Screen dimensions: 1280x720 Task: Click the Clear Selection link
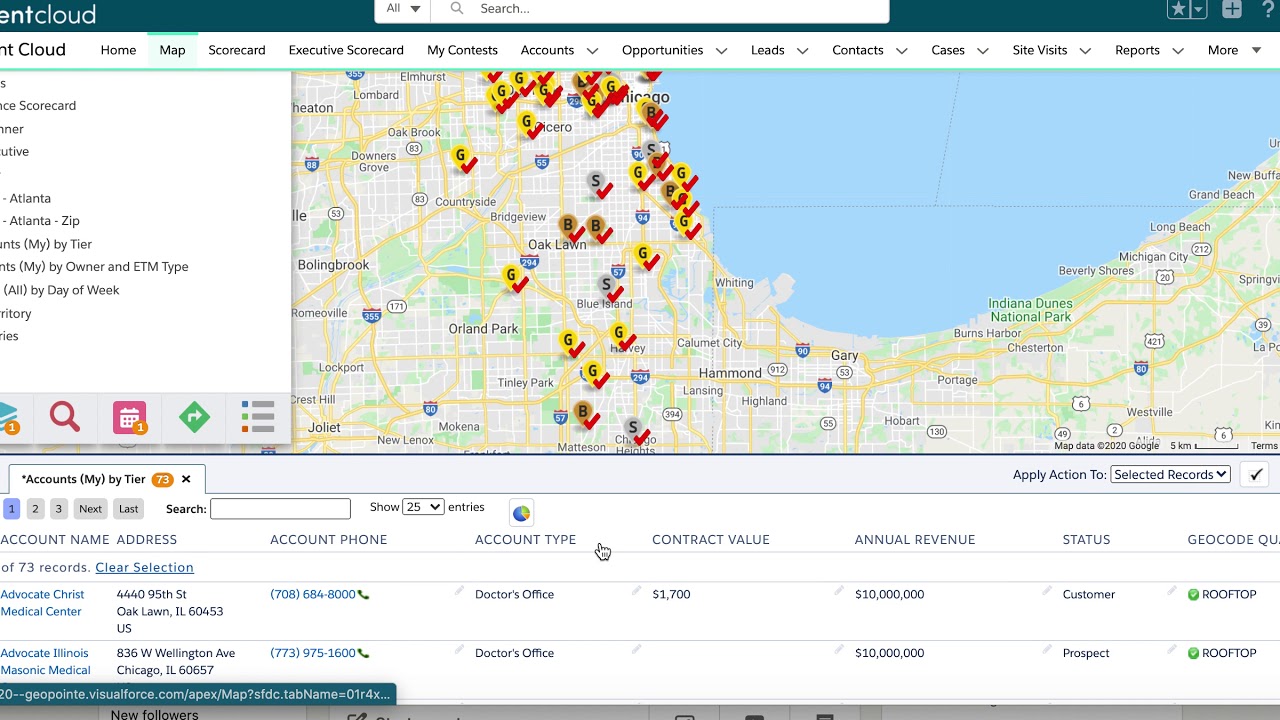(144, 567)
